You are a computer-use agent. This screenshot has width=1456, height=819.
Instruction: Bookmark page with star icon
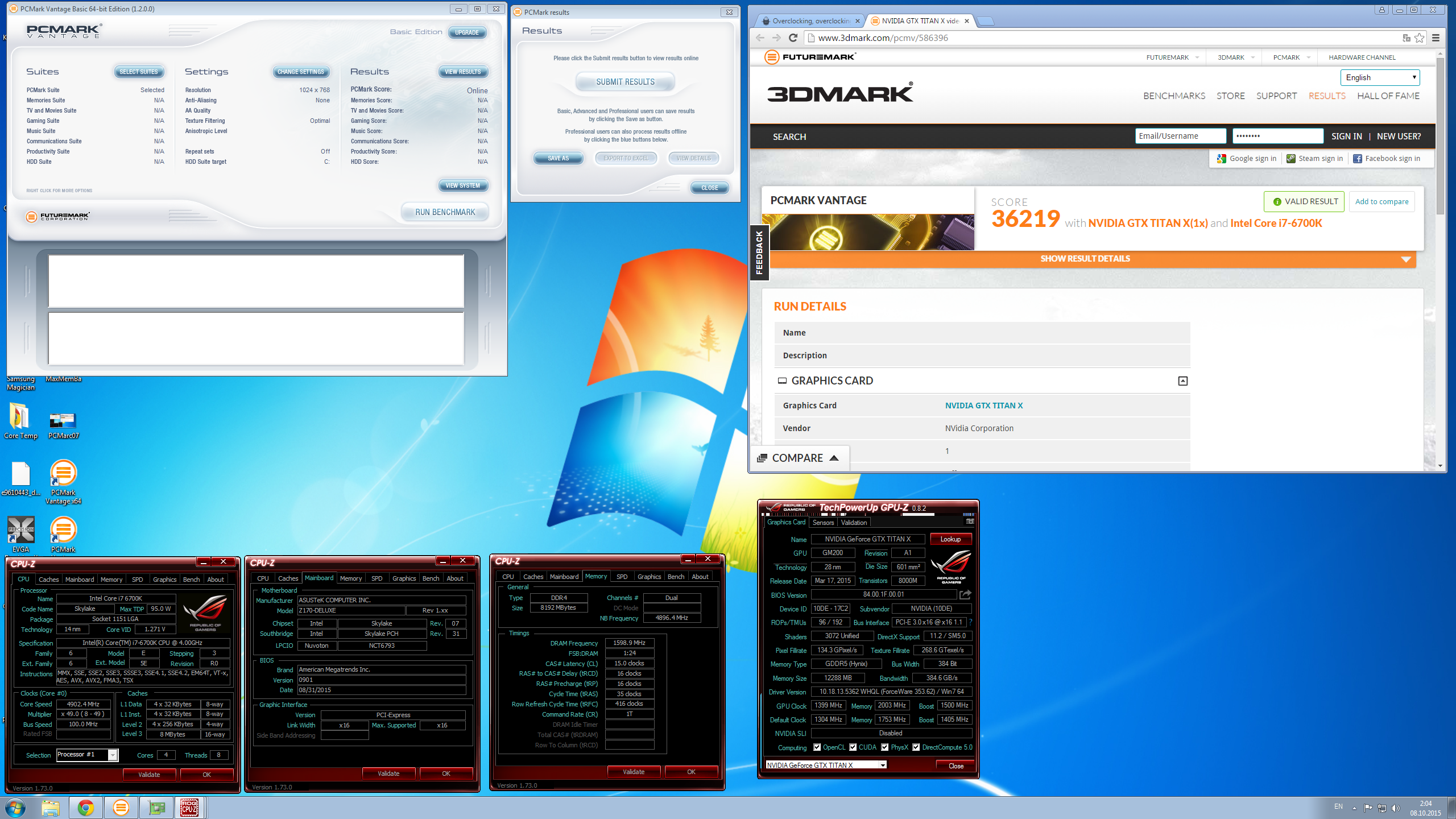click(1420, 38)
